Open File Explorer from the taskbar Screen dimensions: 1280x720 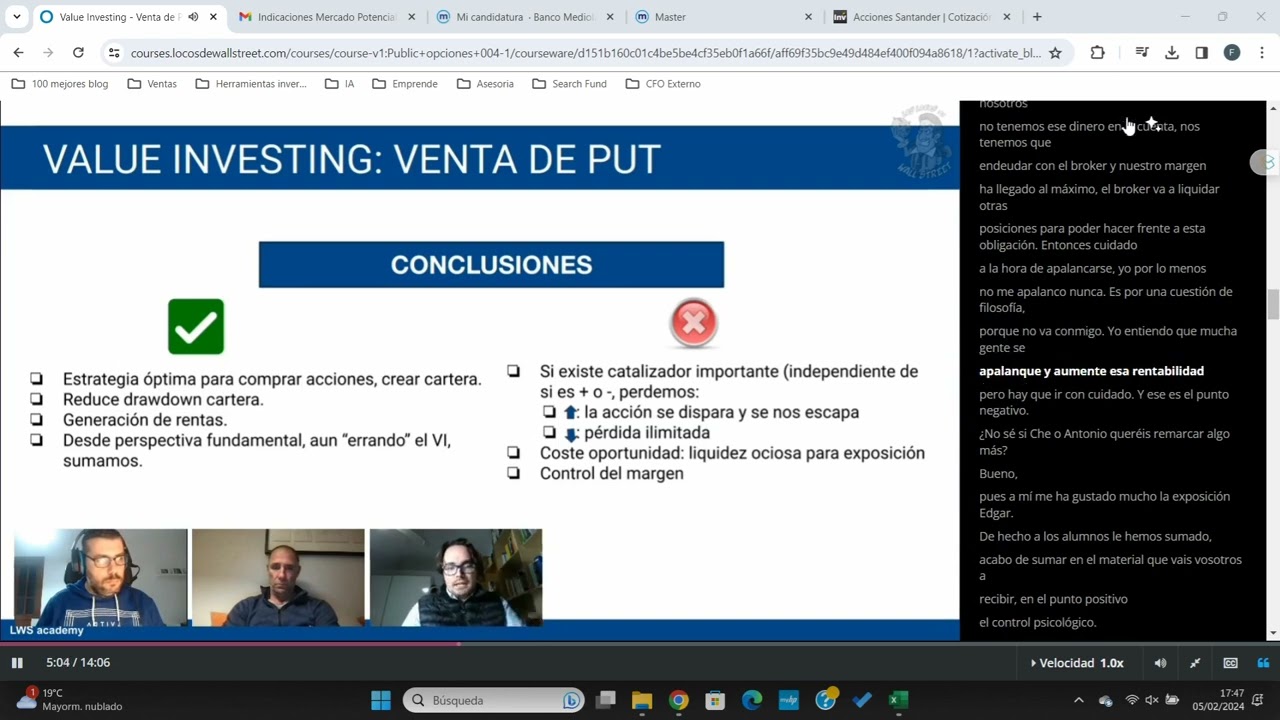(642, 700)
